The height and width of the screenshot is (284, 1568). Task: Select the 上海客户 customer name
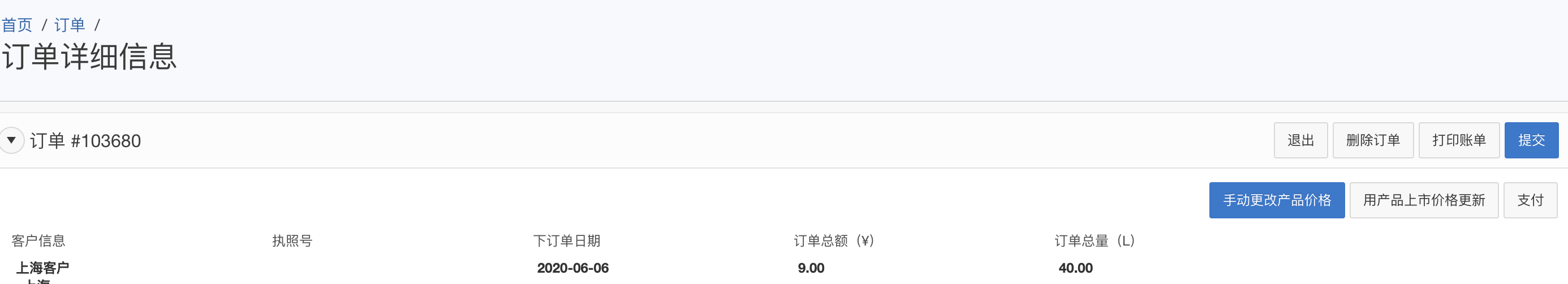[x=42, y=268]
